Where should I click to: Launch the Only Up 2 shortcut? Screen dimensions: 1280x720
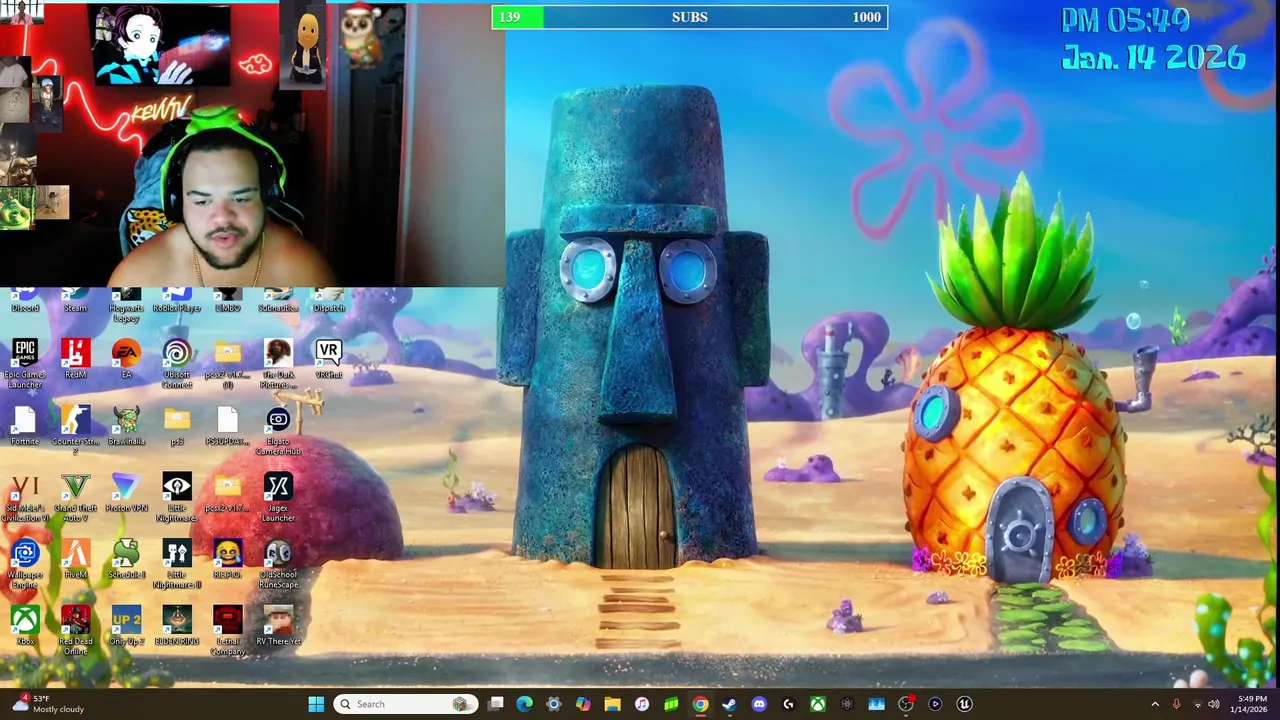pyautogui.click(x=126, y=627)
